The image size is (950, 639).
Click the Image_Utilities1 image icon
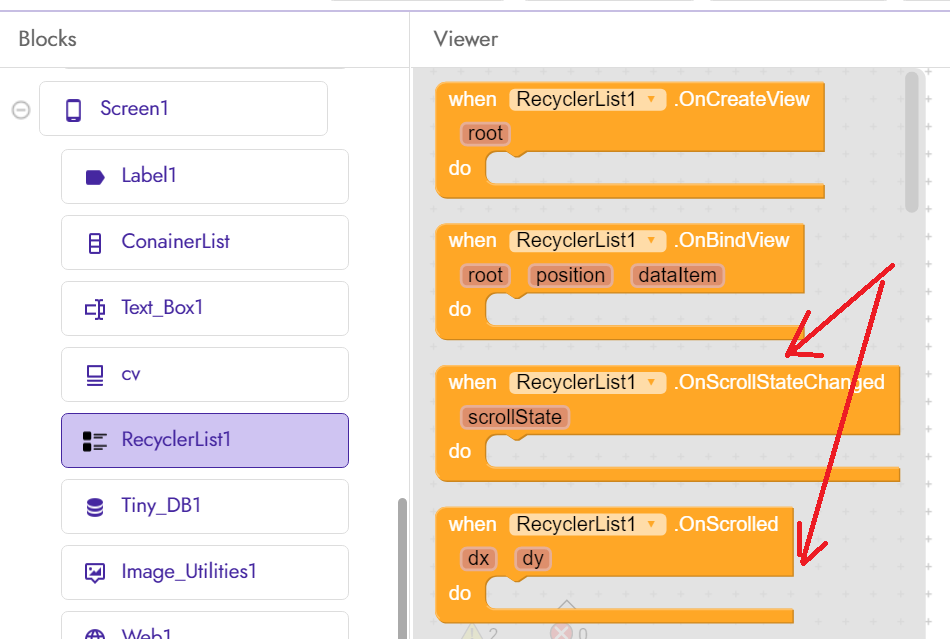click(93, 572)
